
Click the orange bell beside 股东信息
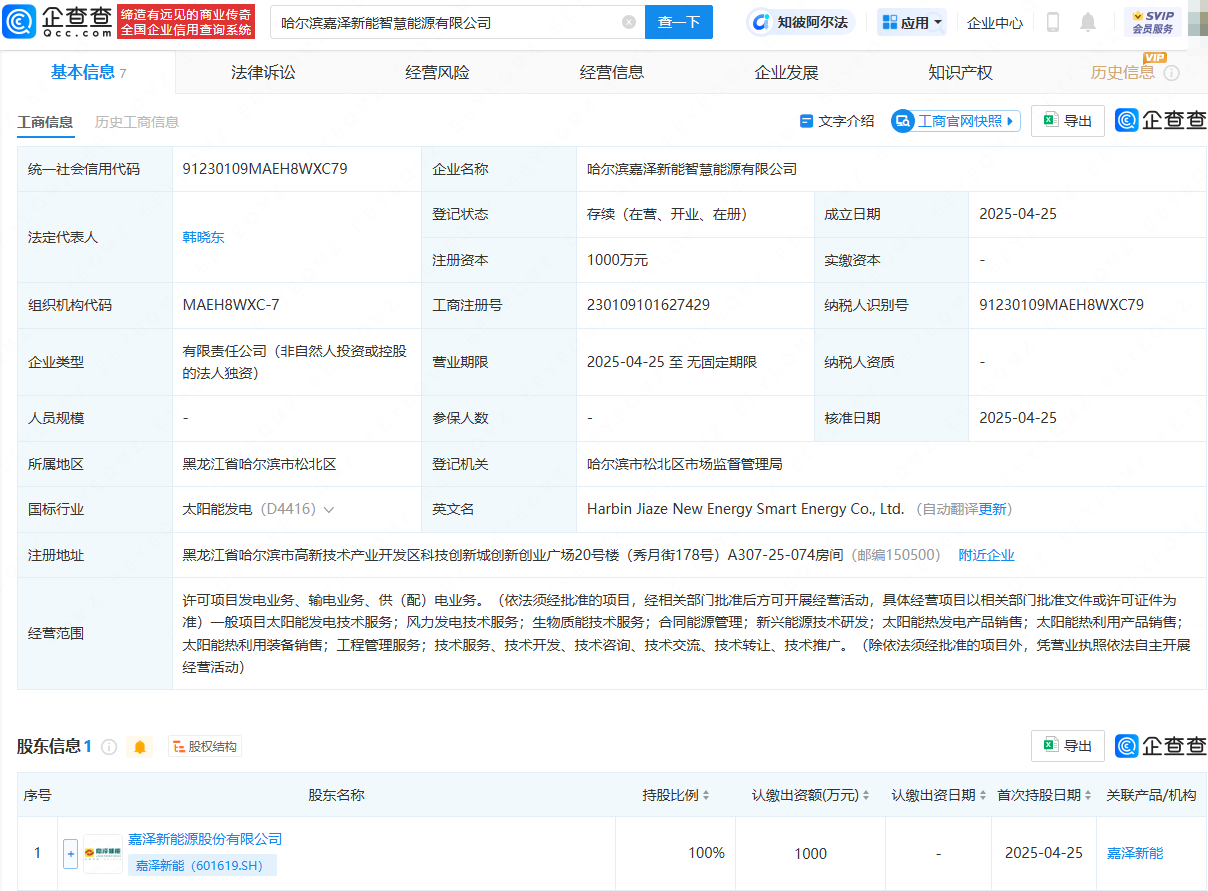[140, 747]
